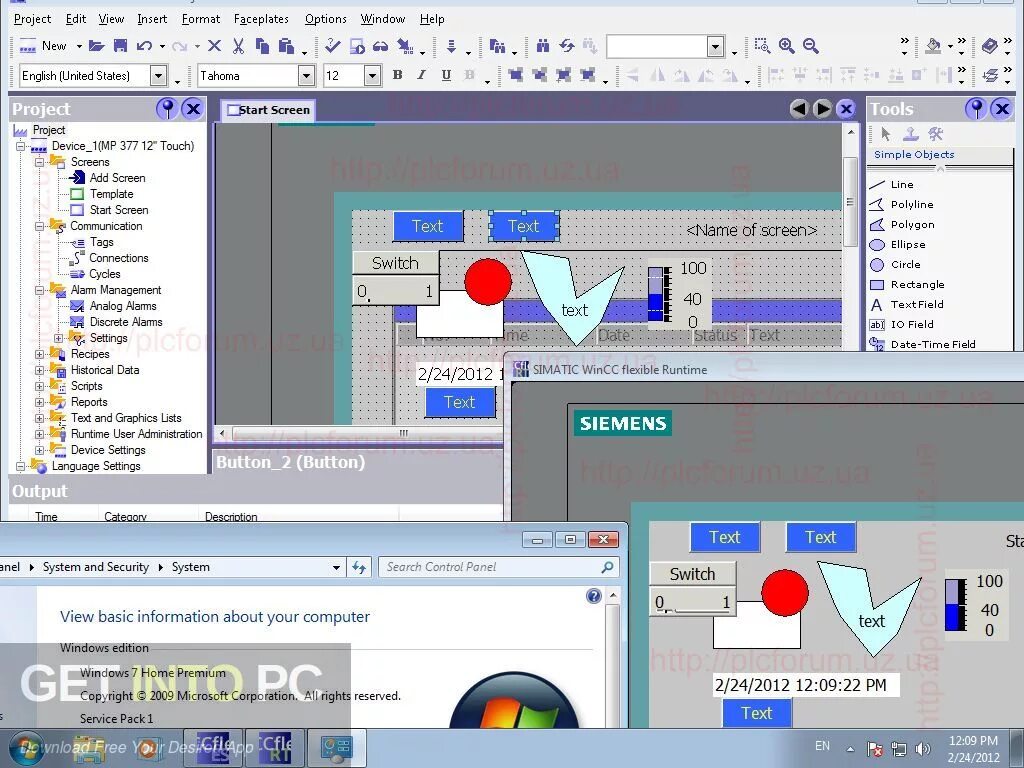The height and width of the screenshot is (768, 1024).
Task: Switch to the Start Screen tab
Action: click(268, 110)
